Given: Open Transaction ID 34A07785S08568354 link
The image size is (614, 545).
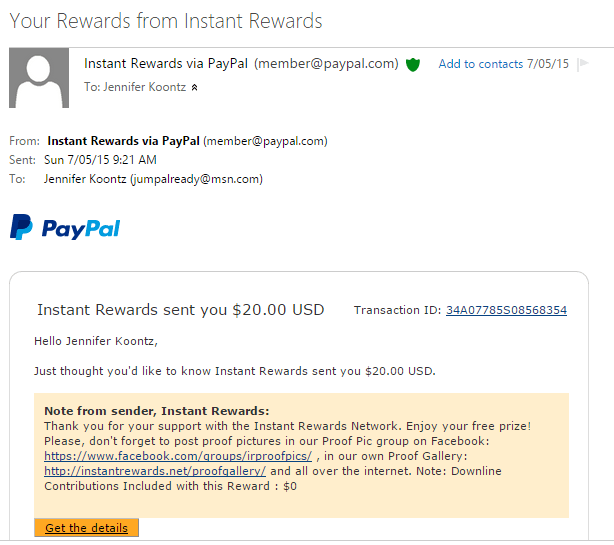Looking at the screenshot, I should (506, 310).
